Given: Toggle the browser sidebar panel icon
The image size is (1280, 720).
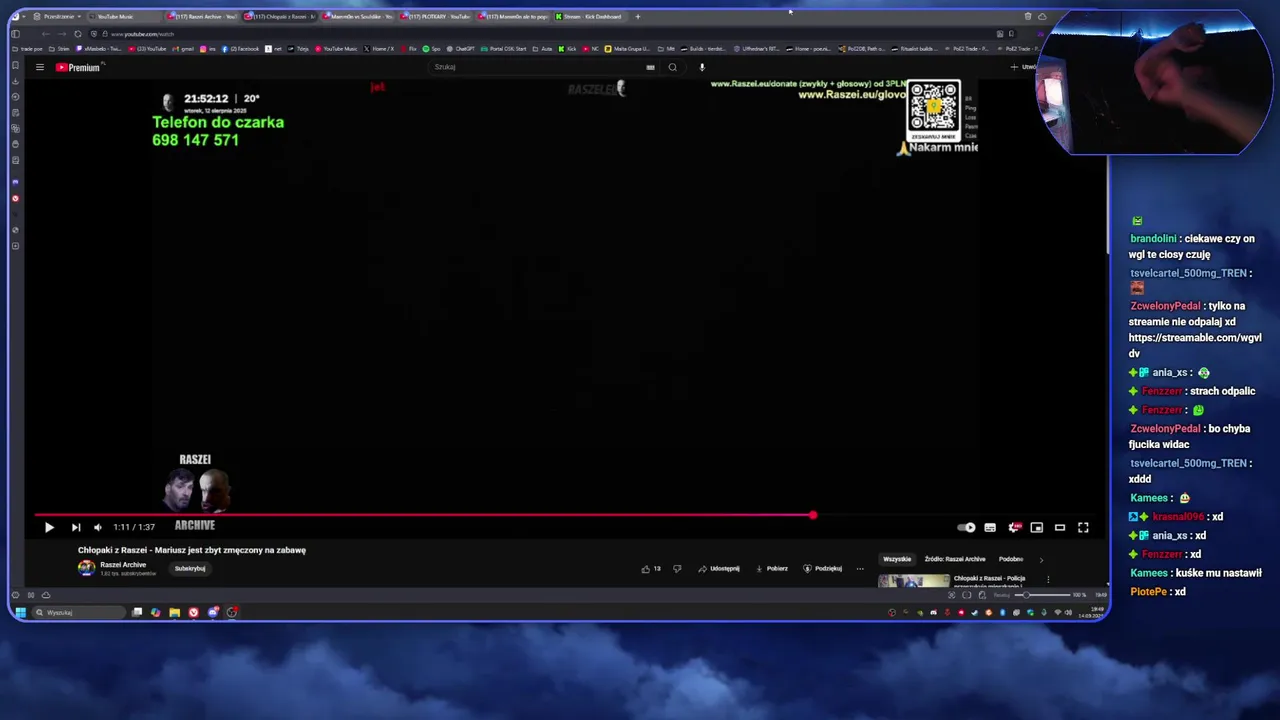Looking at the screenshot, I should pos(15,34).
